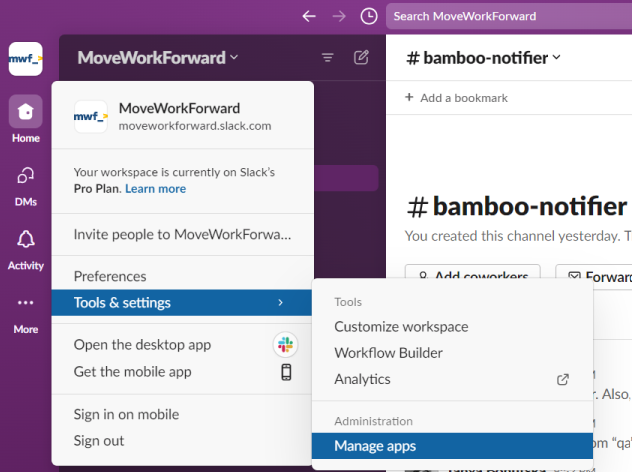Select Manage apps from the submenu
The height and width of the screenshot is (472, 632).
(x=375, y=446)
